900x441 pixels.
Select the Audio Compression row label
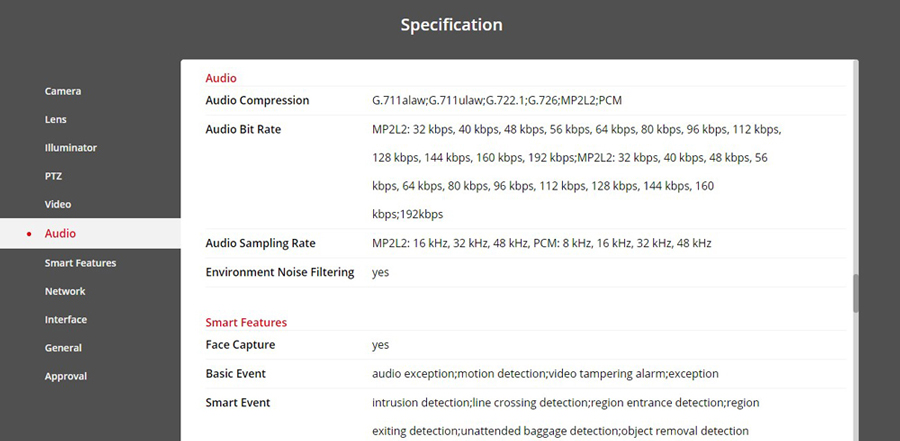pyautogui.click(x=257, y=100)
